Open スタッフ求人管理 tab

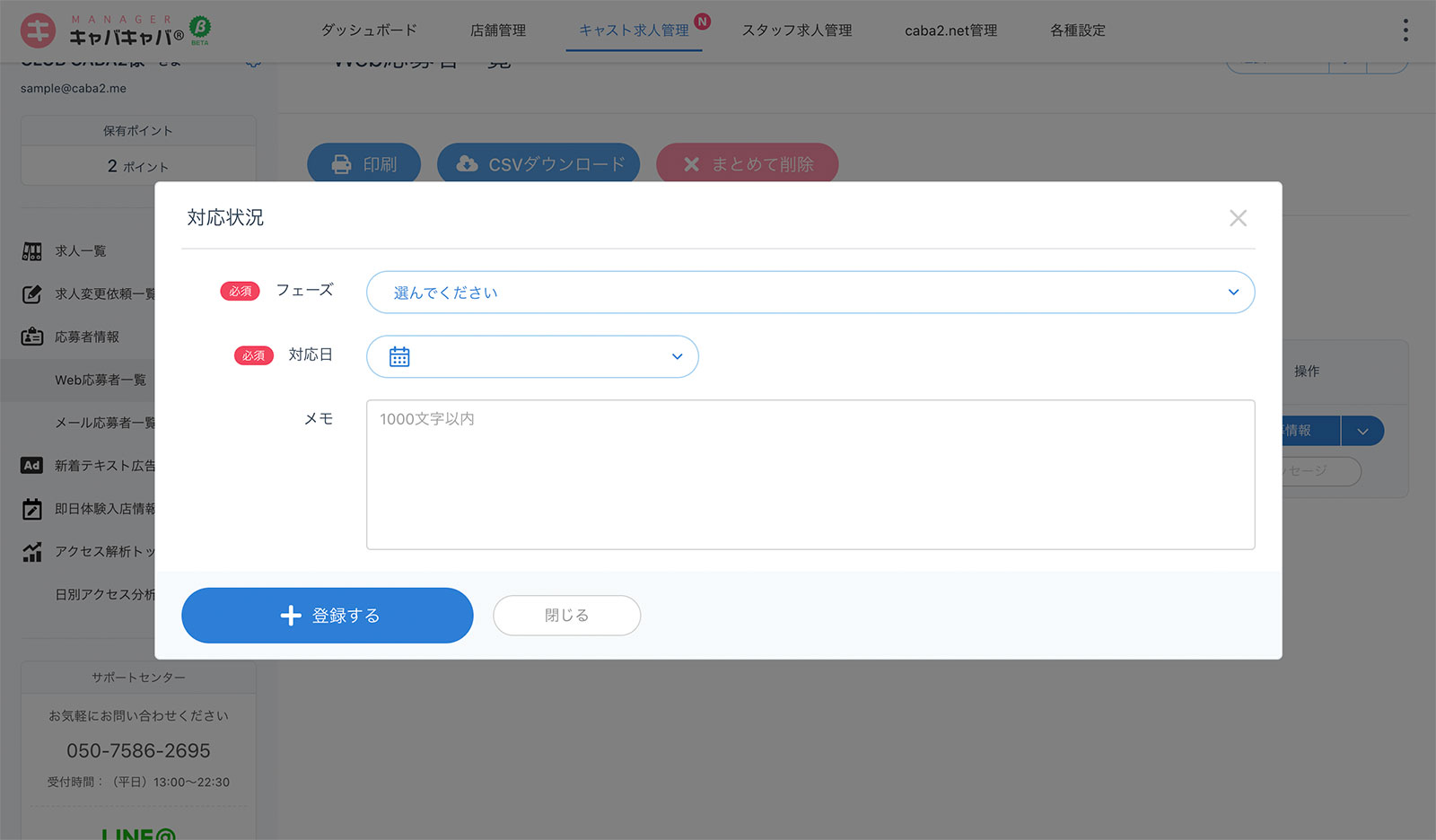tap(796, 31)
